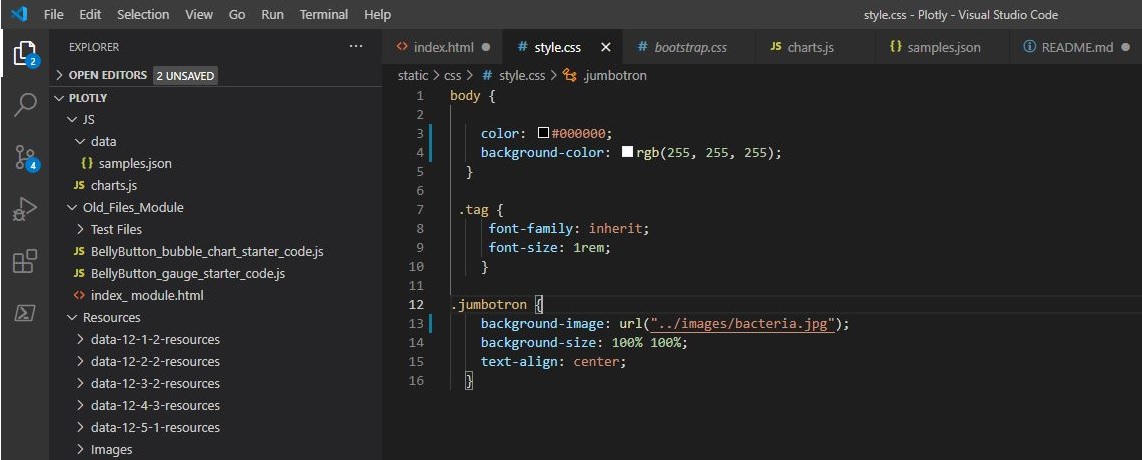
Task: Open the File menu
Action: click(x=54, y=14)
